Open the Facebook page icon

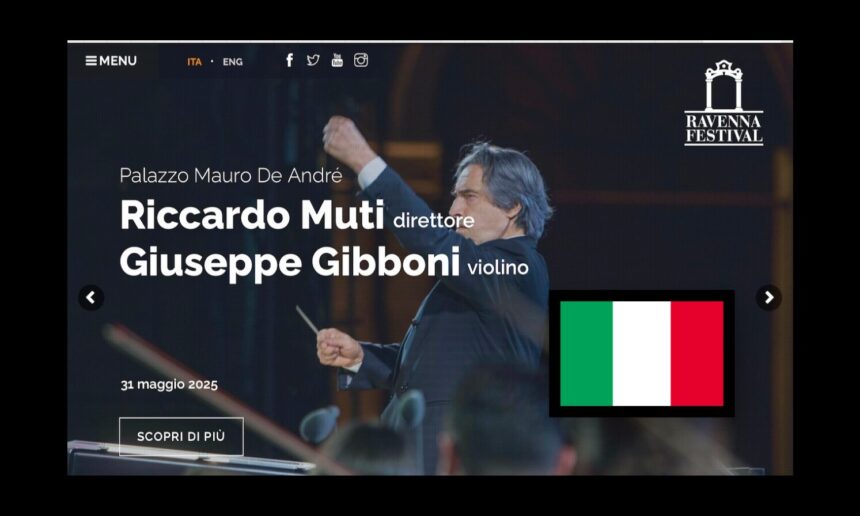pyautogui.click(x=290, y=60)
